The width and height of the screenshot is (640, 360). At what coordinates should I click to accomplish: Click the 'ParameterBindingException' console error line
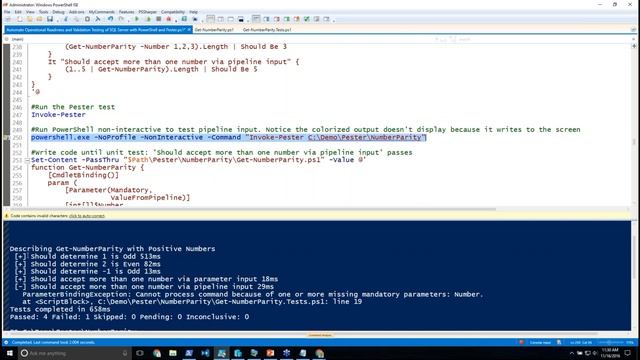pyautogui.click(x=253, y=294)
